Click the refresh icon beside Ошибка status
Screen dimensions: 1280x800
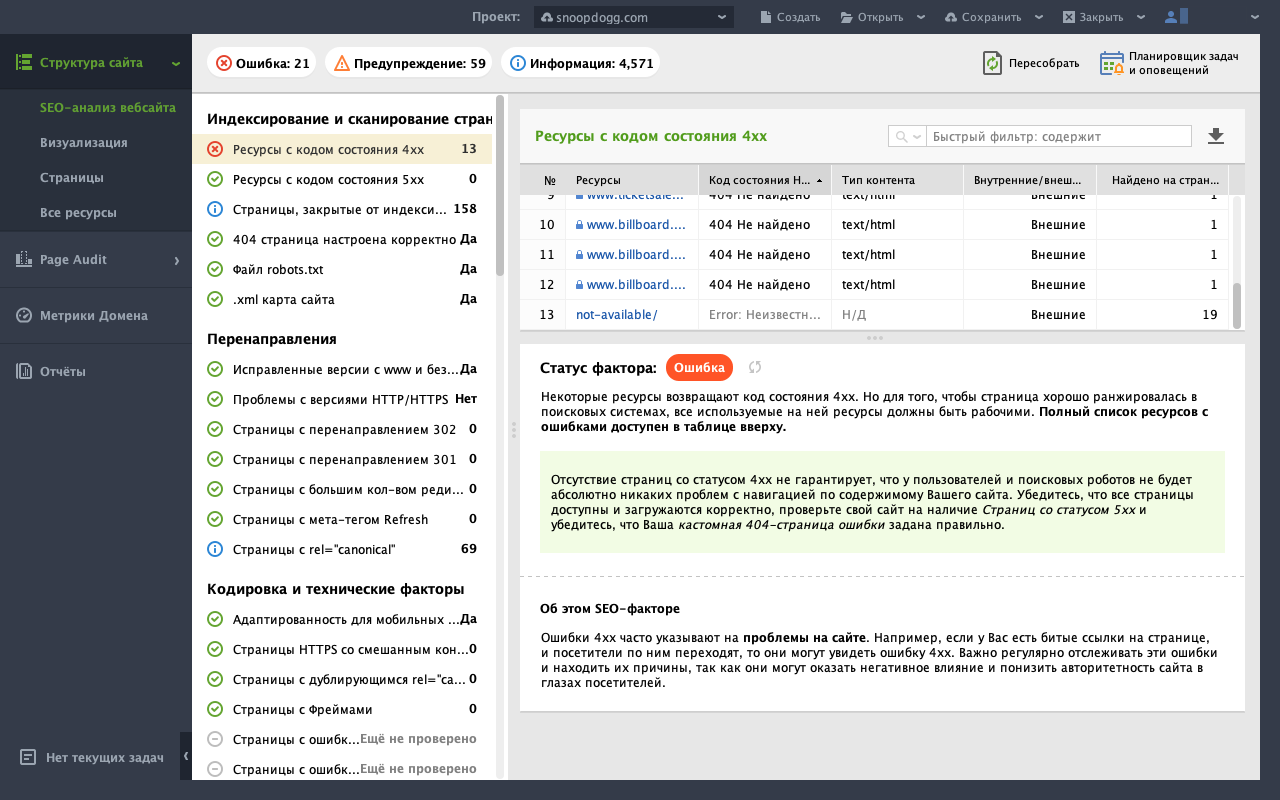[755, 368]
